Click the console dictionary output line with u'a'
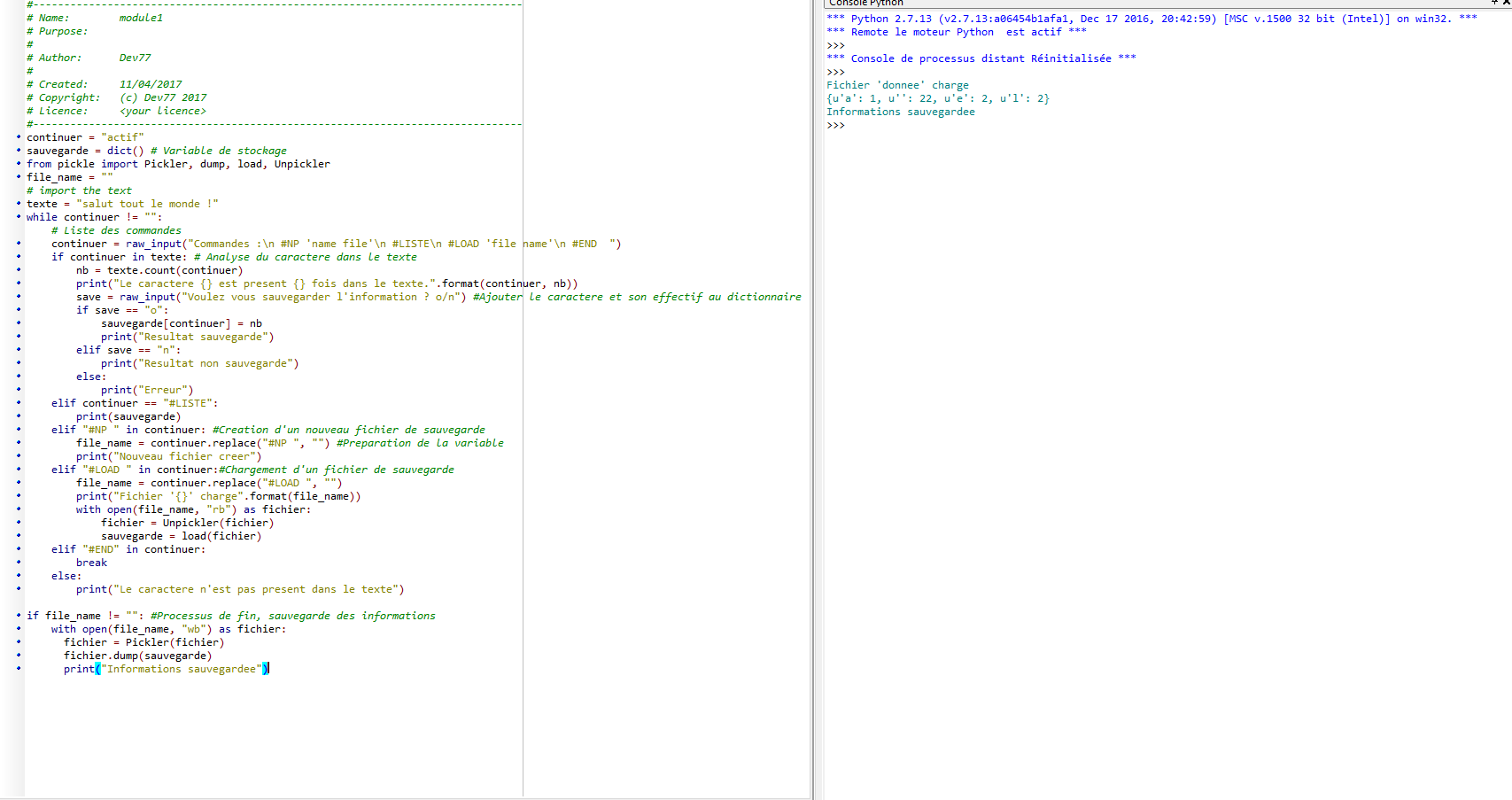This screenshot has width=1512, height=800. click(x=937, y=98)
